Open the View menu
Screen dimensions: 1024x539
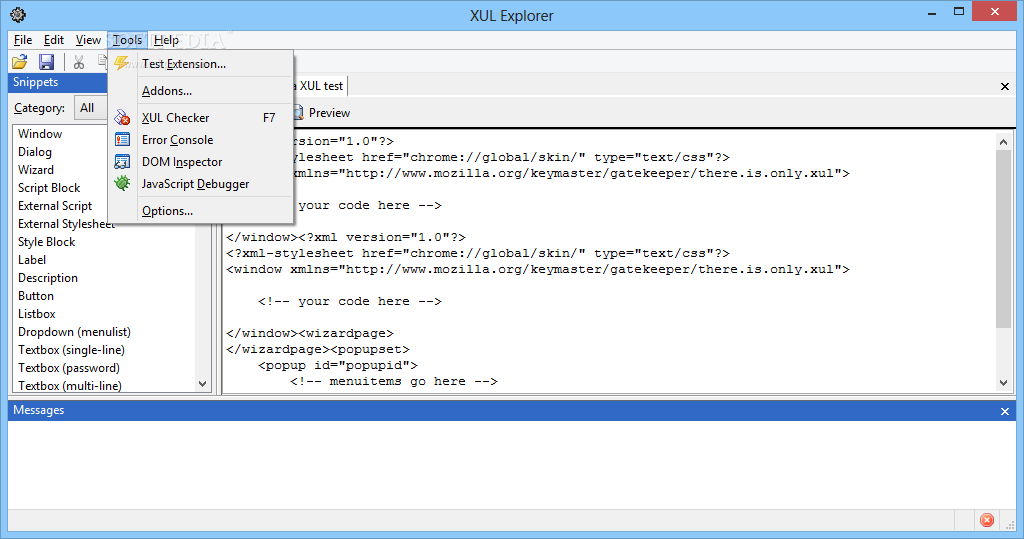pos(88,40)
